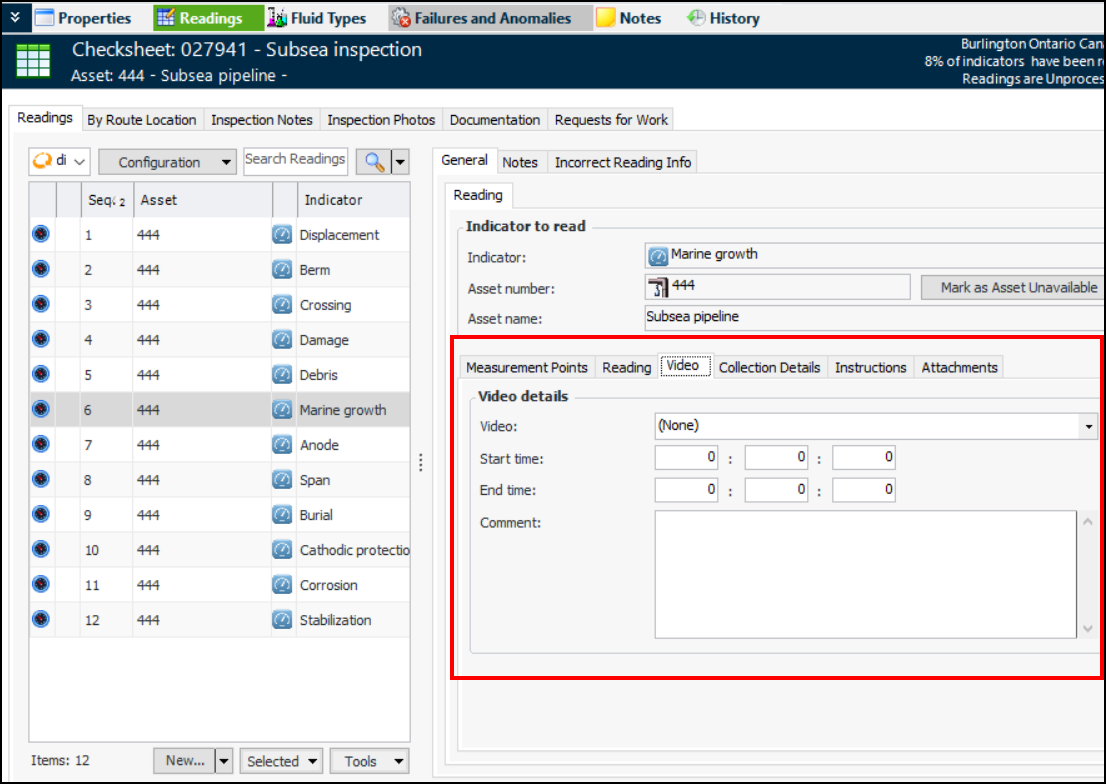Click the double-chevron collapse icon at top left
Screen dimensions: 1106x784
point(14,17)
